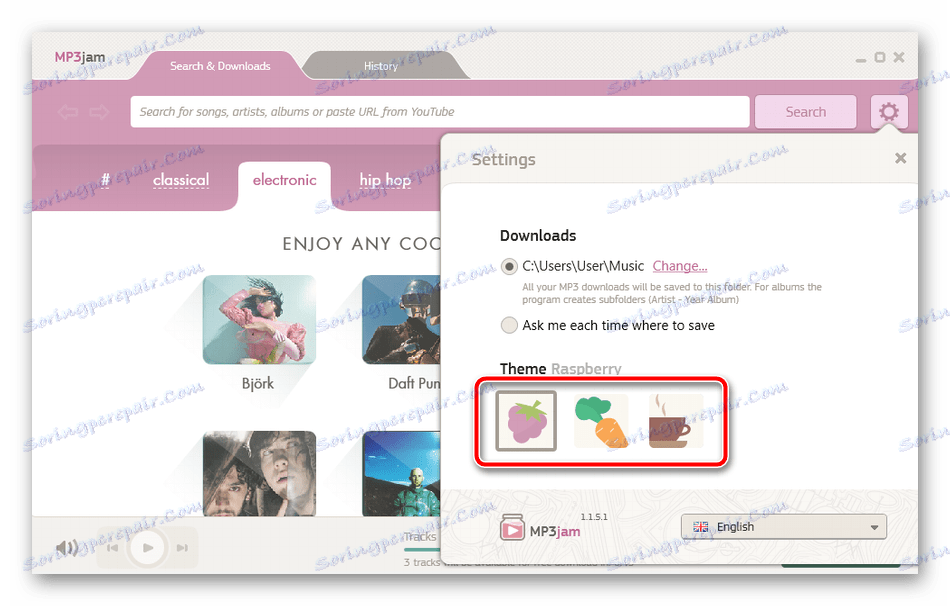Select the coffee cup theme icon
Viewport: 950px width, 606px height.
click(x=676, y=421)
